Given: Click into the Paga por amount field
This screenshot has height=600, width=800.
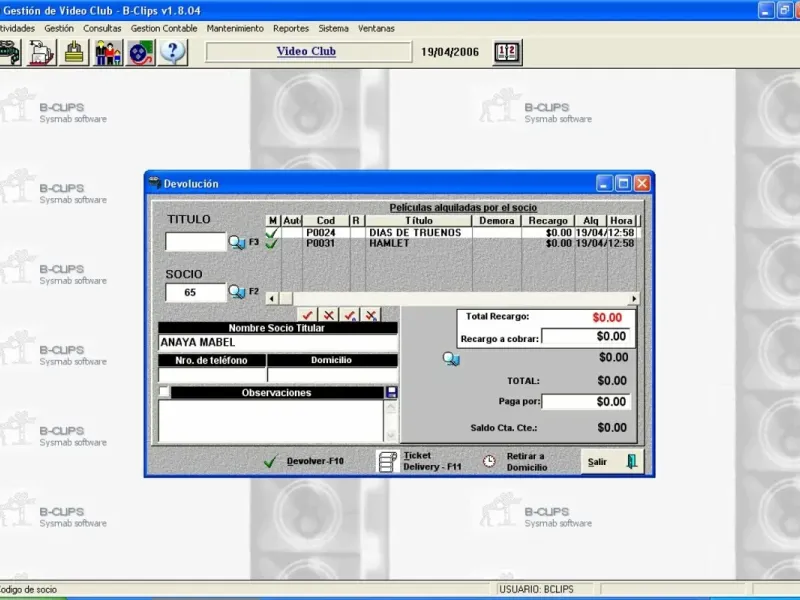Looking at the screenshot, I should point(586,402).
